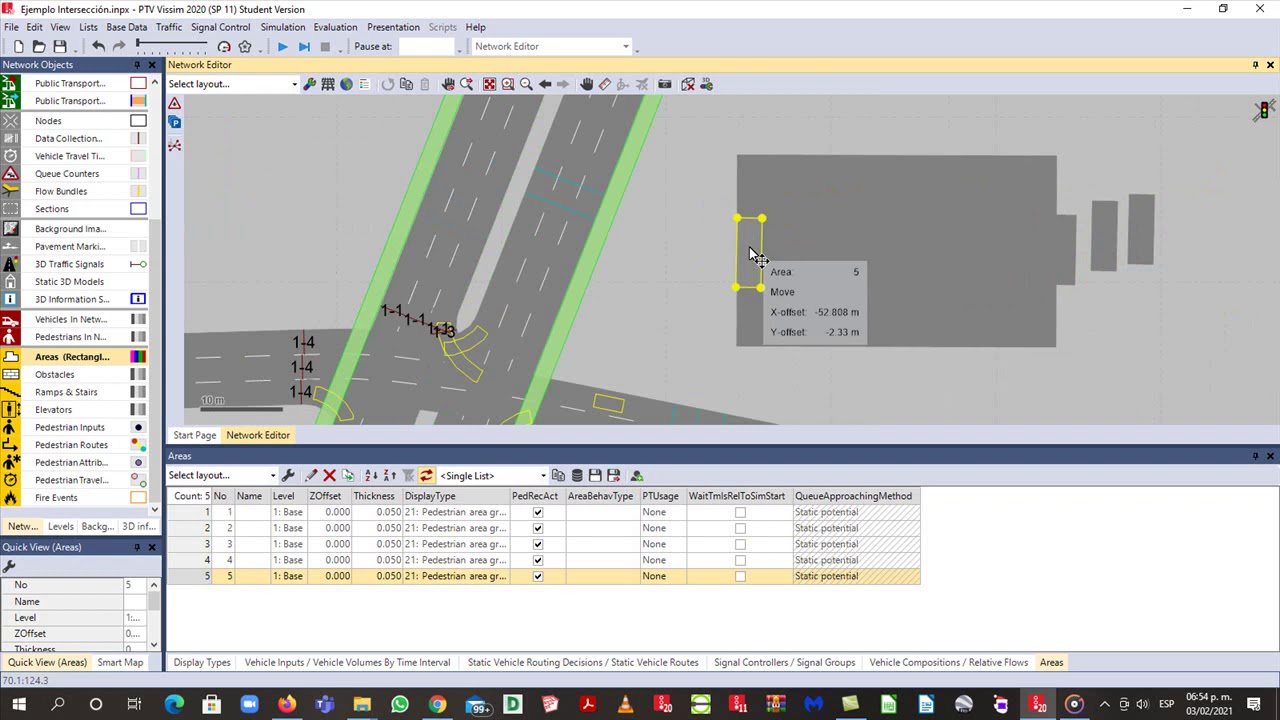
Task: Start continuous simulation with play icon
Action: tap(283, 46)
